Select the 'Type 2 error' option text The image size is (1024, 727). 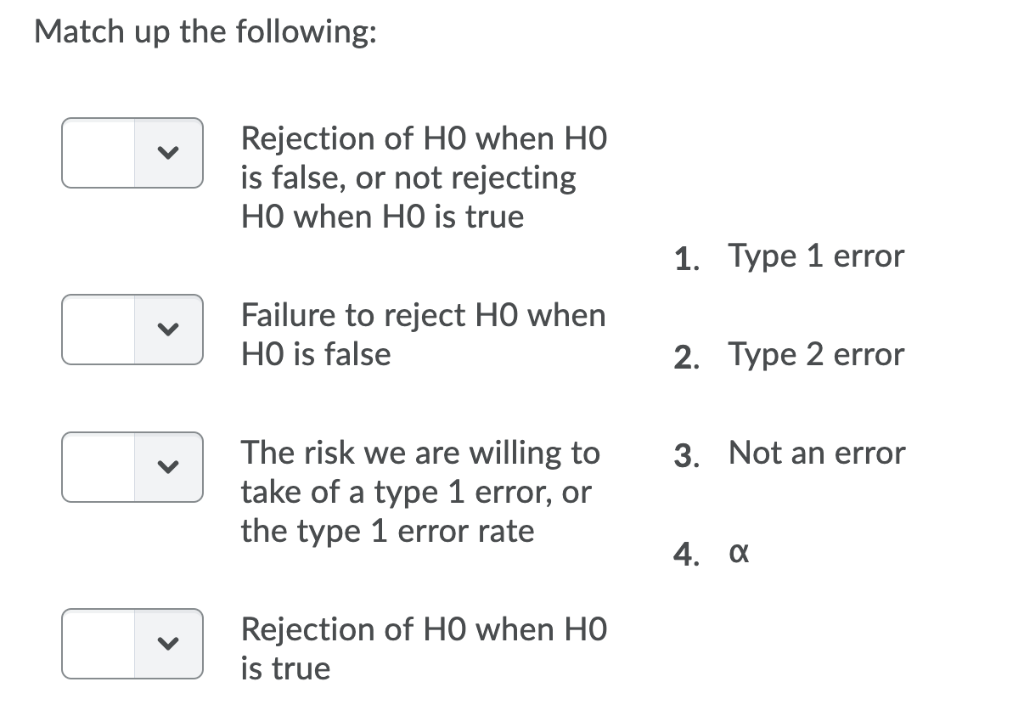816,354
